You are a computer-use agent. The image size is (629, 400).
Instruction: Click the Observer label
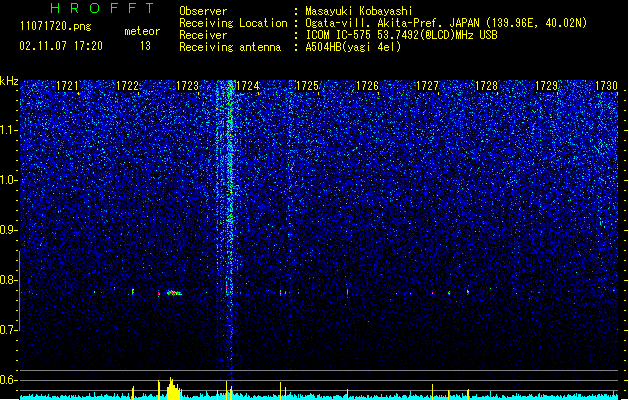tap(203, 11)
